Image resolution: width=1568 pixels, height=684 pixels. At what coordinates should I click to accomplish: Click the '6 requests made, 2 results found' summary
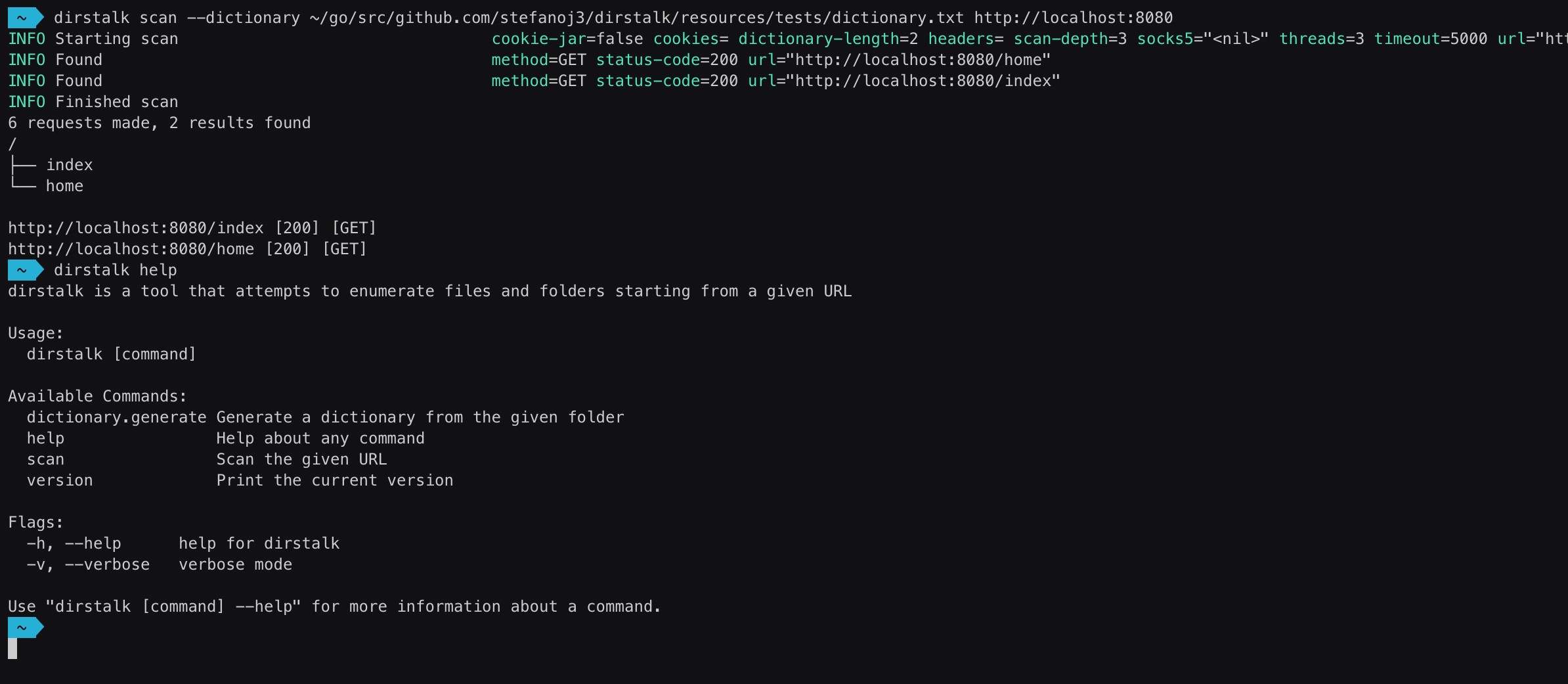[160, 123]
